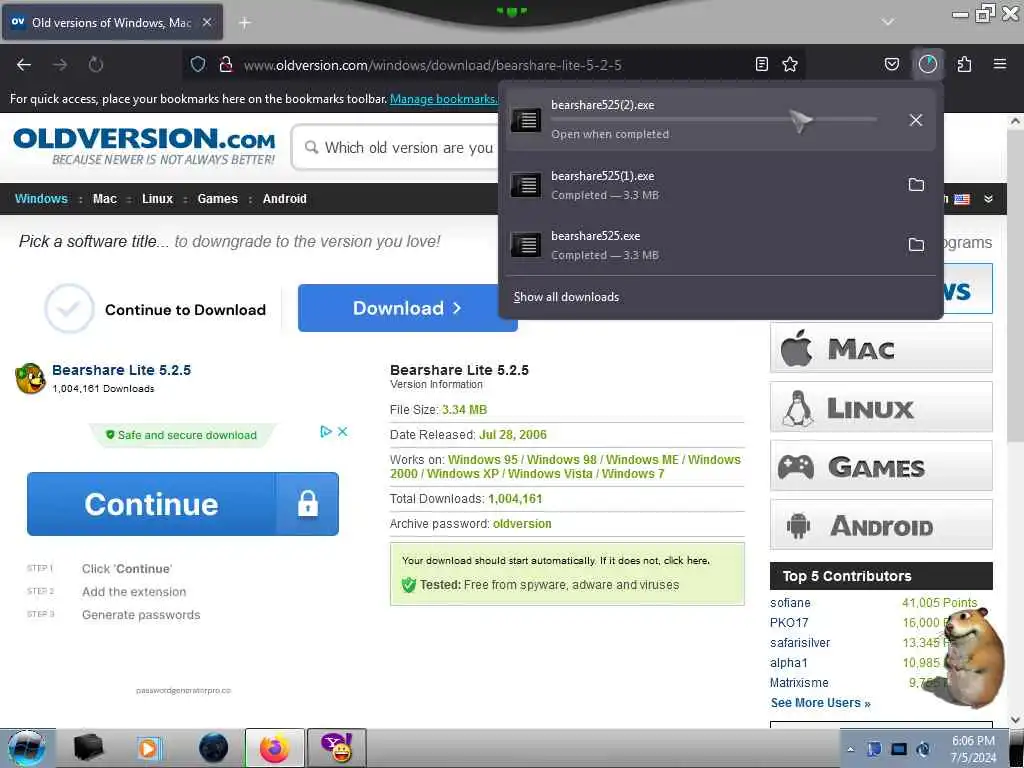Click the US flag language icon

click(x=962, y=199)
